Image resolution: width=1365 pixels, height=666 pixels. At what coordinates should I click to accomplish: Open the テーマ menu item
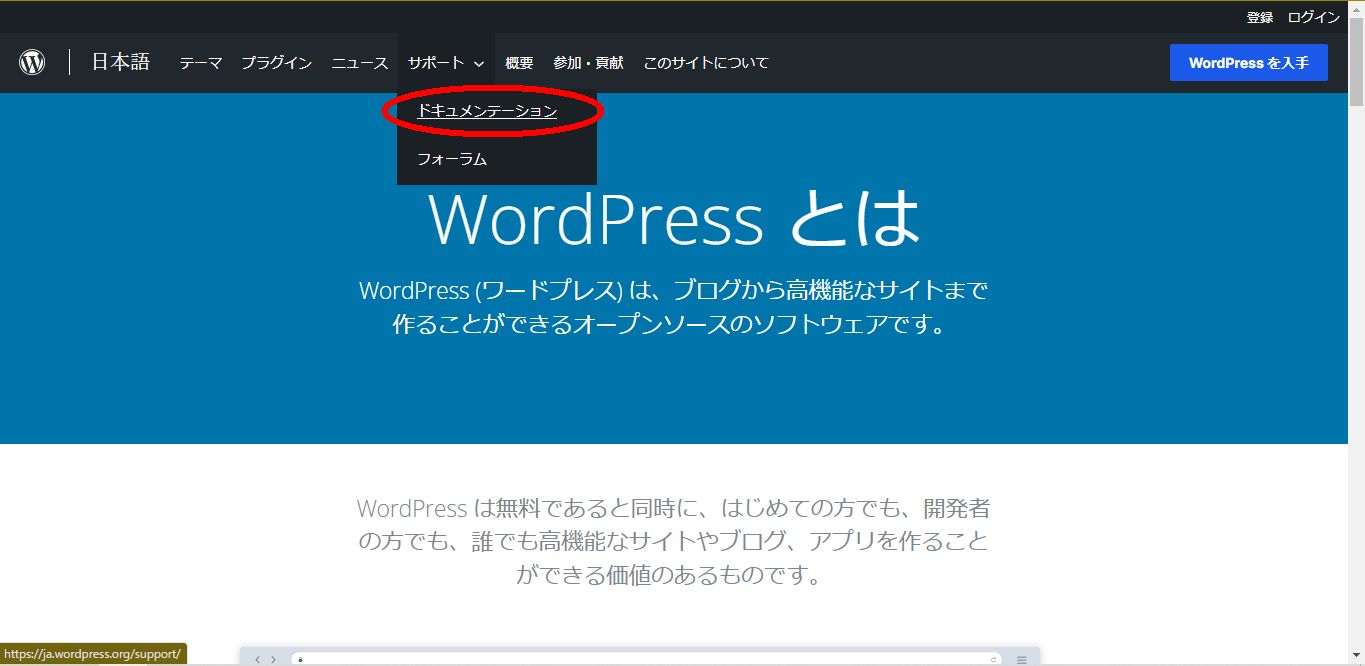[201, 63]
